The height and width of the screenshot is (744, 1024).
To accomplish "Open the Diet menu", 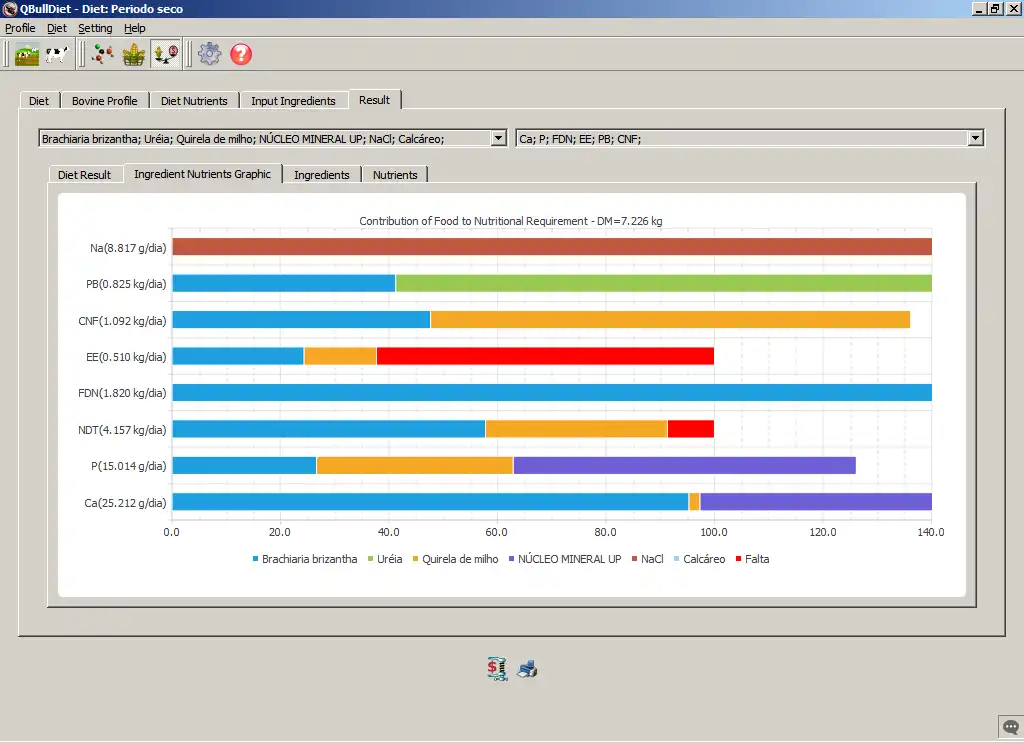I will point(57,28).
